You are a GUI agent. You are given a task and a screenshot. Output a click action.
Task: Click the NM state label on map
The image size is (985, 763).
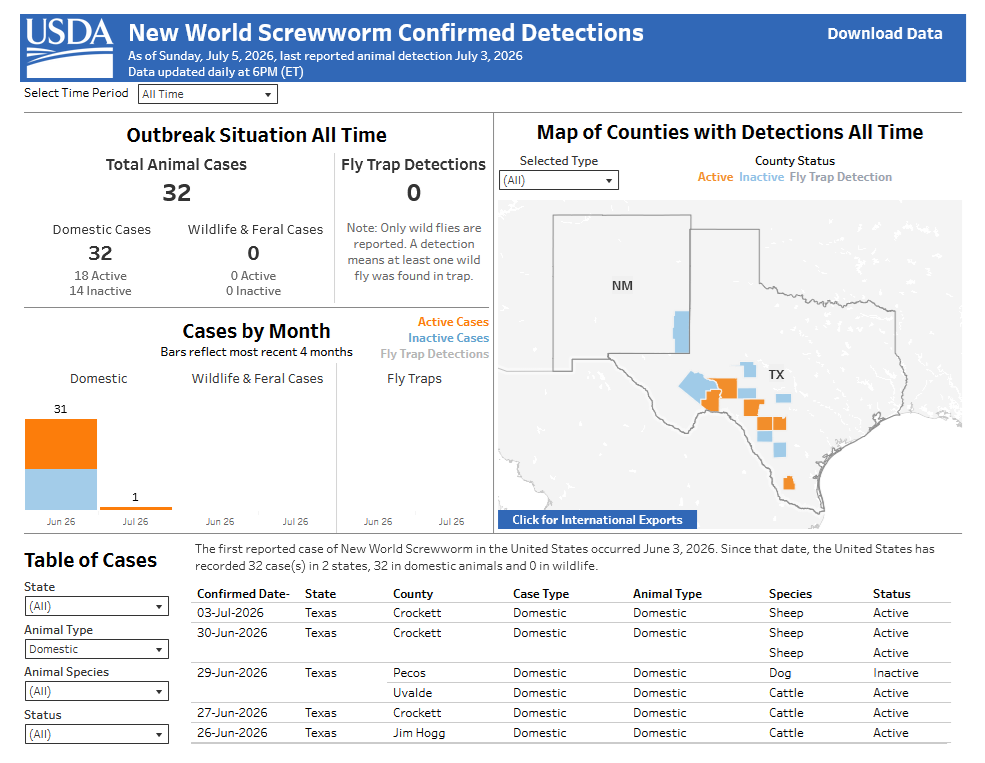(x=622, y=286)
